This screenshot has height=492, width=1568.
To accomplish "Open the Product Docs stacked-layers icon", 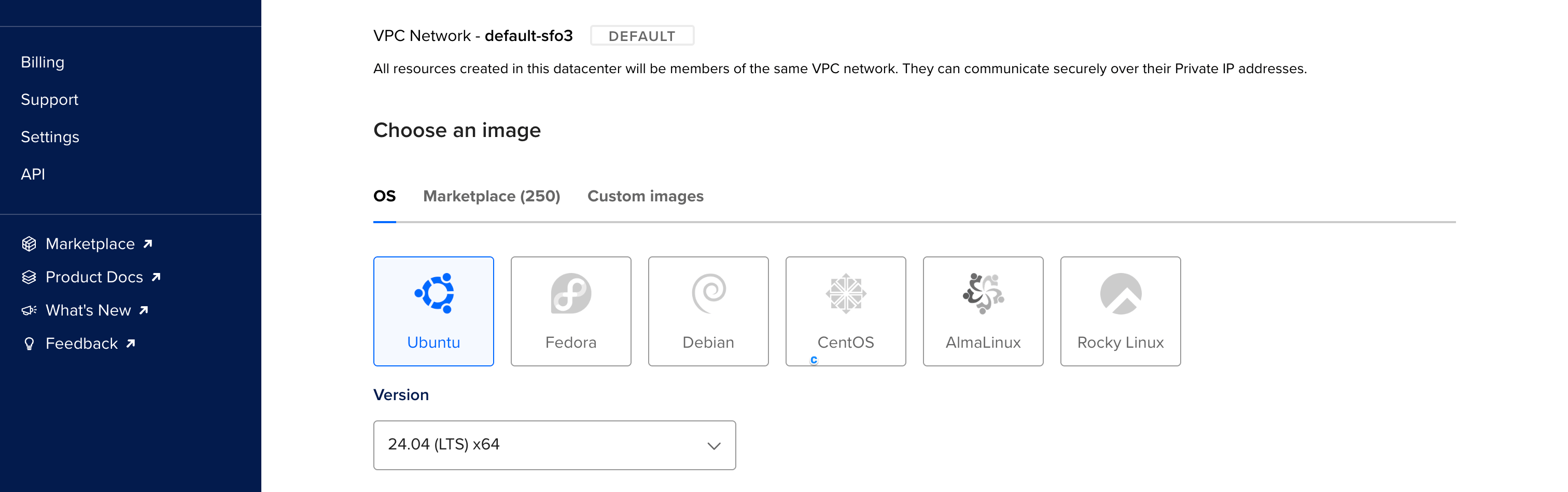I will (28, 277).
